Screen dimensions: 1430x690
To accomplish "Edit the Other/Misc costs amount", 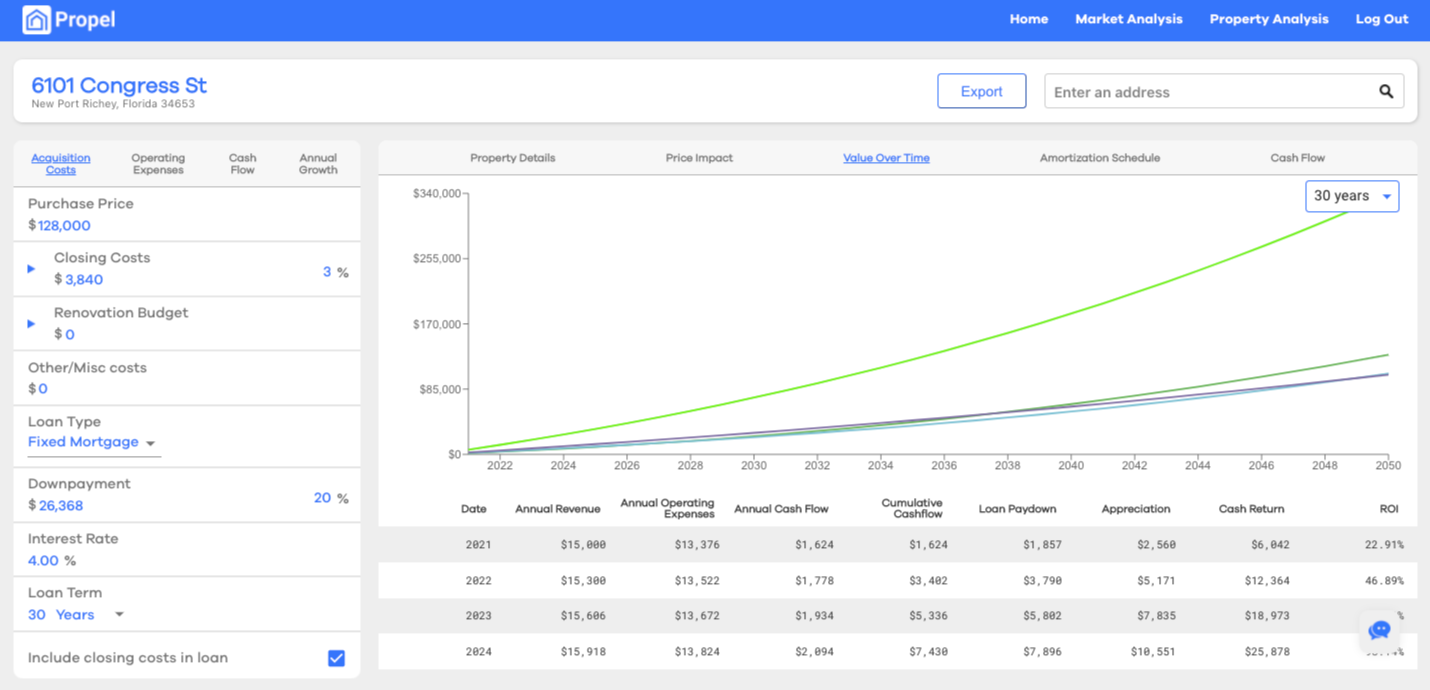I will pos(43,389).
